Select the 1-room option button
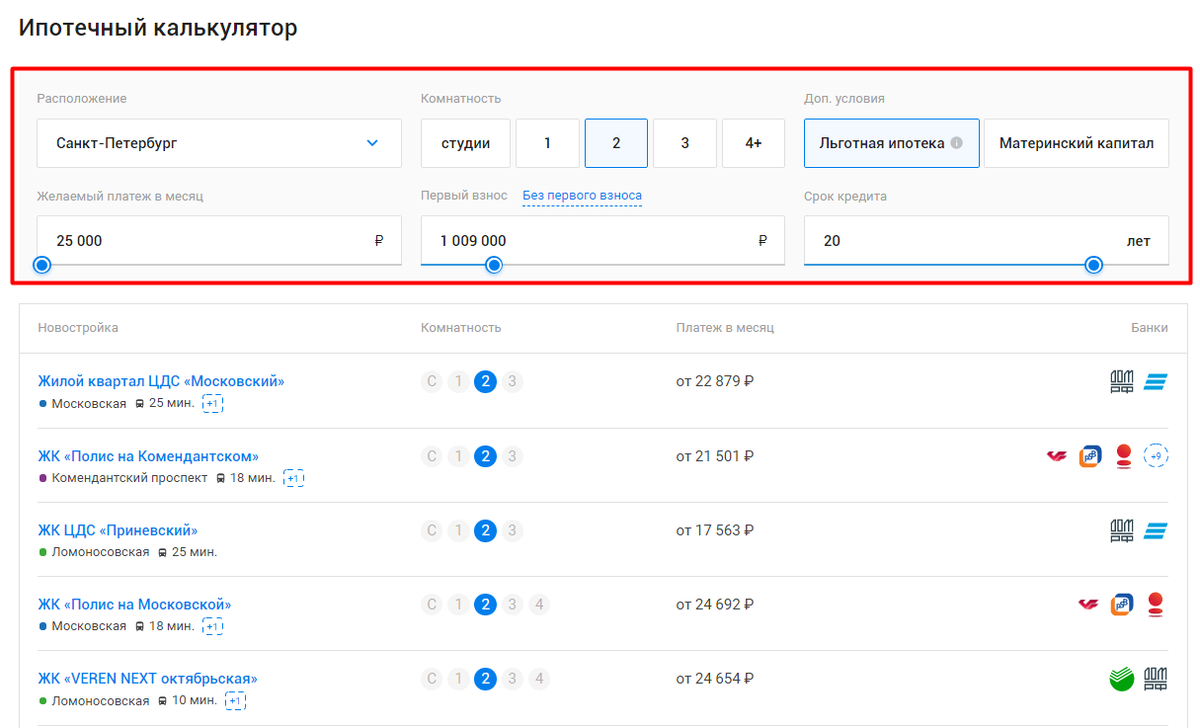Screen dimensions: 1200x728 pyautogui.click(x=547, y=143)
